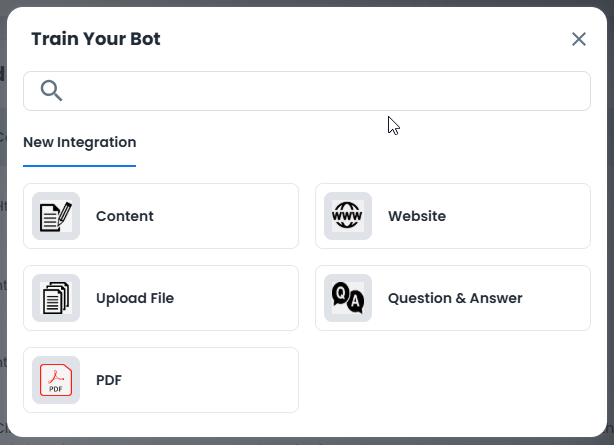Close the Train Your Bot dialog
Image resolution: width=614 pixels, height=445 pixels.
[x=579, y=39]
